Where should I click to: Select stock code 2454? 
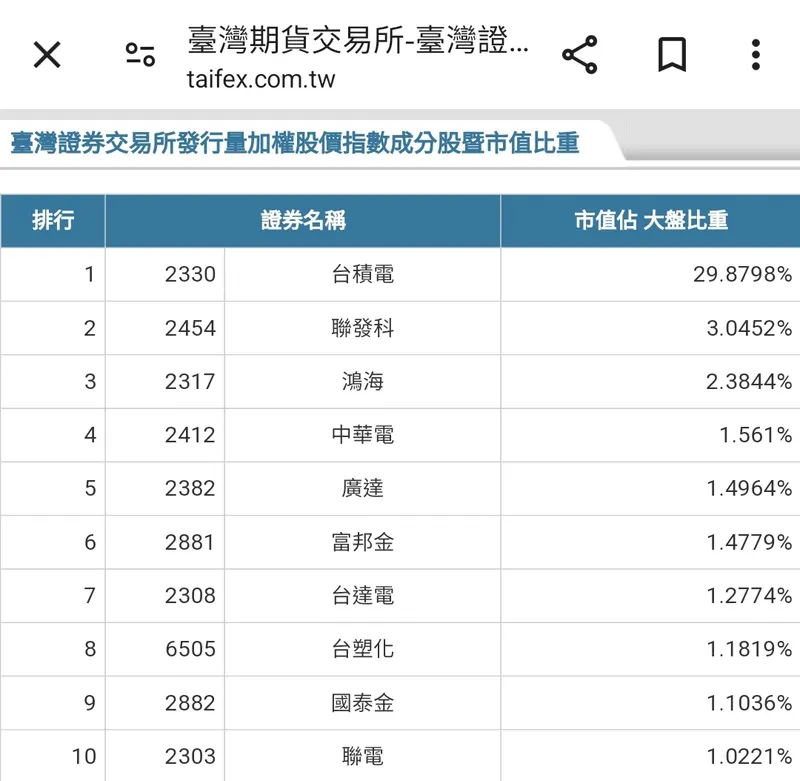[190, 328]
